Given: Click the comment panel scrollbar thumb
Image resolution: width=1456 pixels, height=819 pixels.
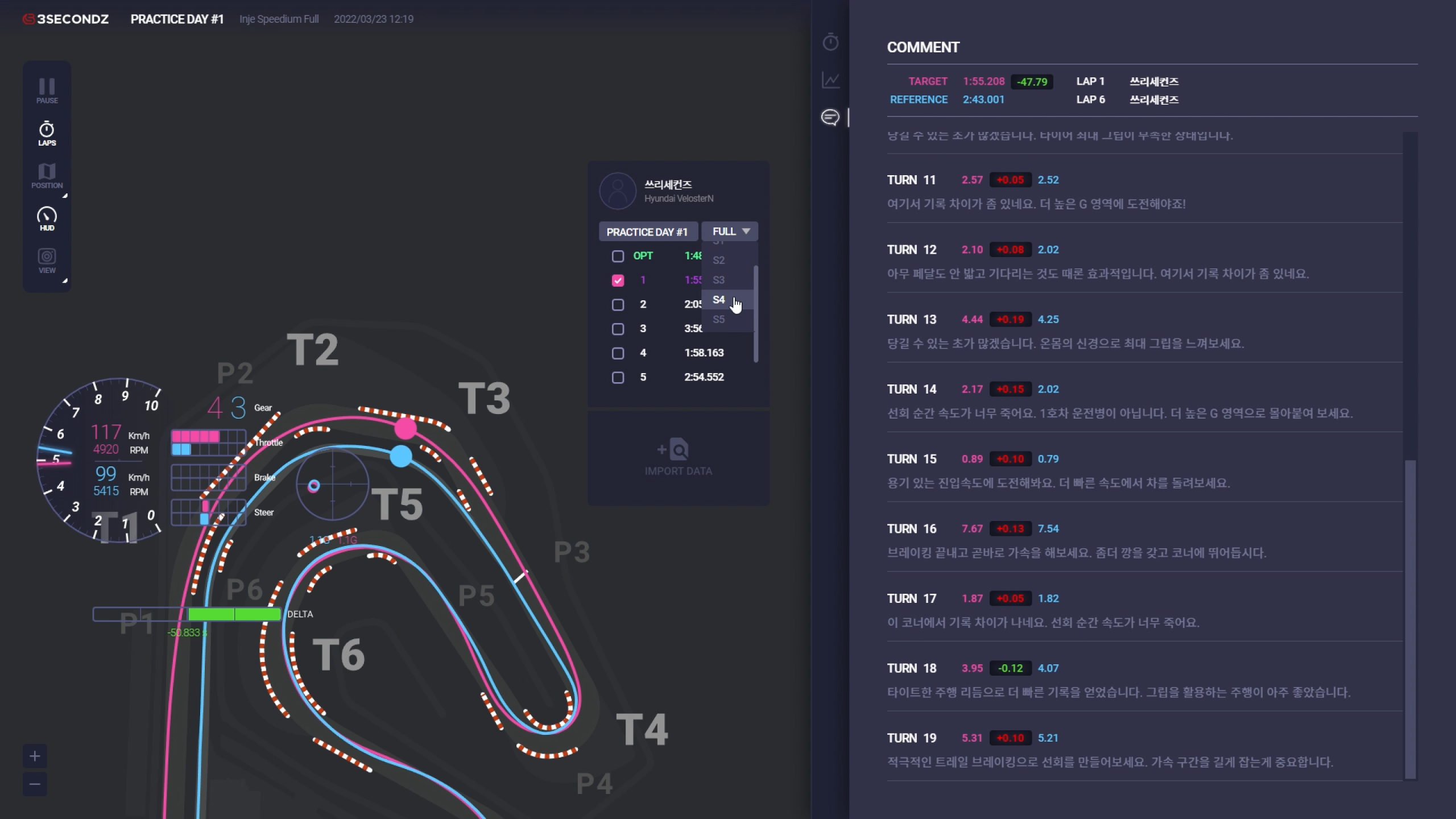Looking at the screenshot, I should pos(1410,619).
